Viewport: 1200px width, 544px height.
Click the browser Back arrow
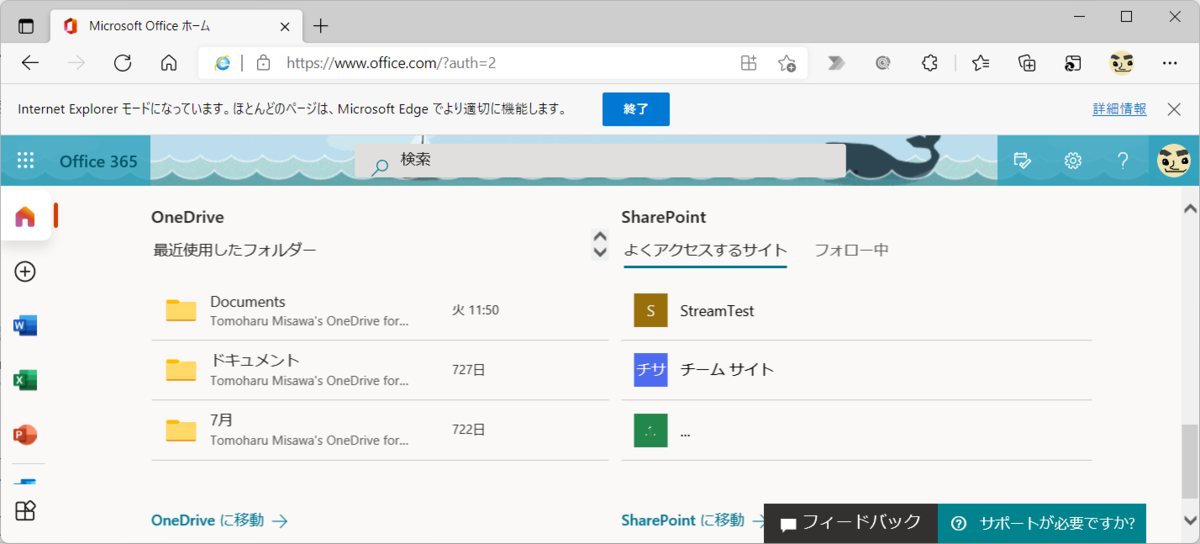(30, 63)
